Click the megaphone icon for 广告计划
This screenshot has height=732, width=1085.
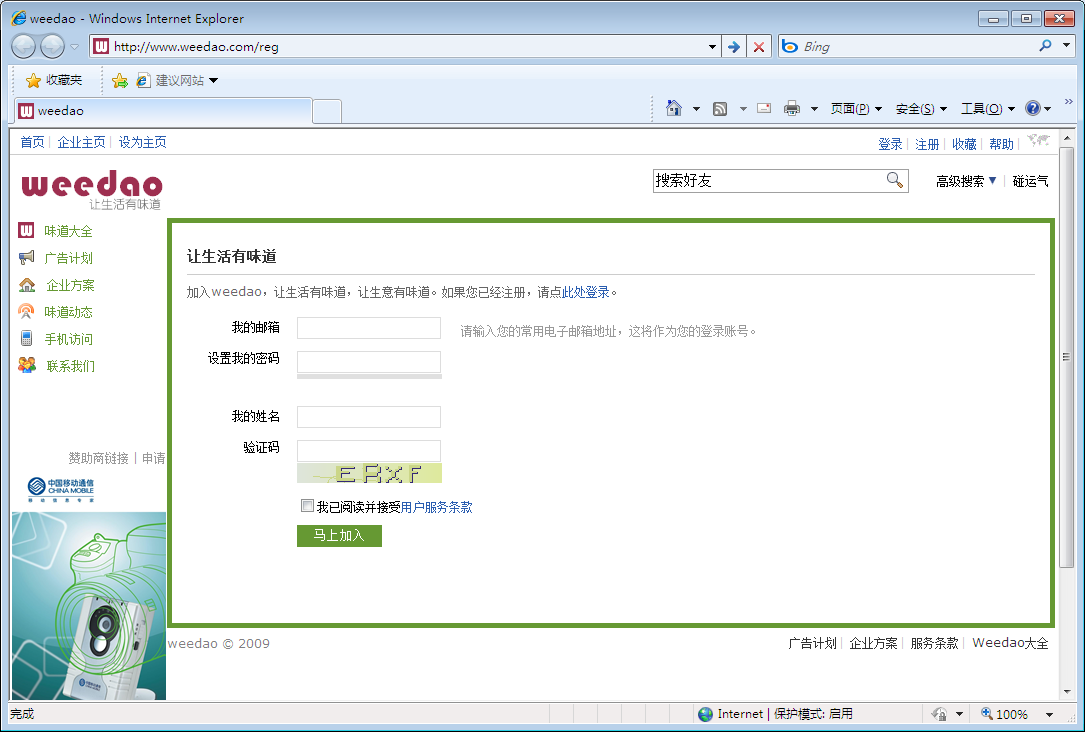coord(26,257)
